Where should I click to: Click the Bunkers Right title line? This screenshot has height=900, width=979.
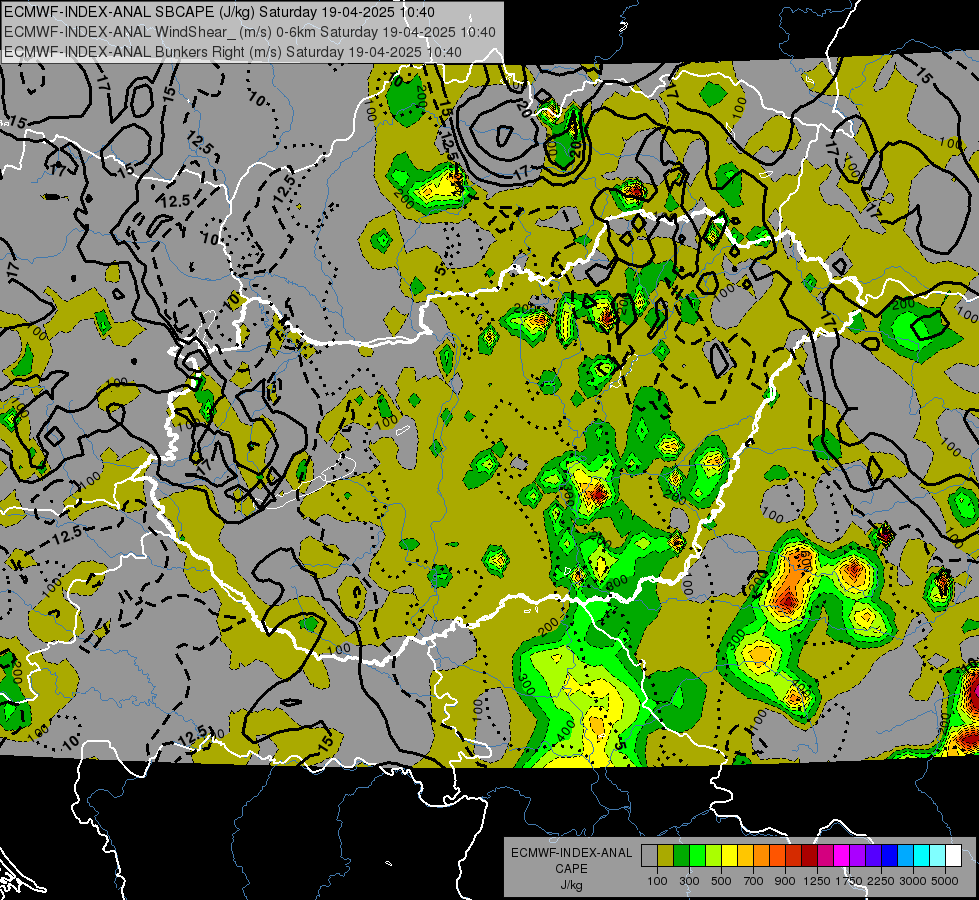tap(233, 52)
